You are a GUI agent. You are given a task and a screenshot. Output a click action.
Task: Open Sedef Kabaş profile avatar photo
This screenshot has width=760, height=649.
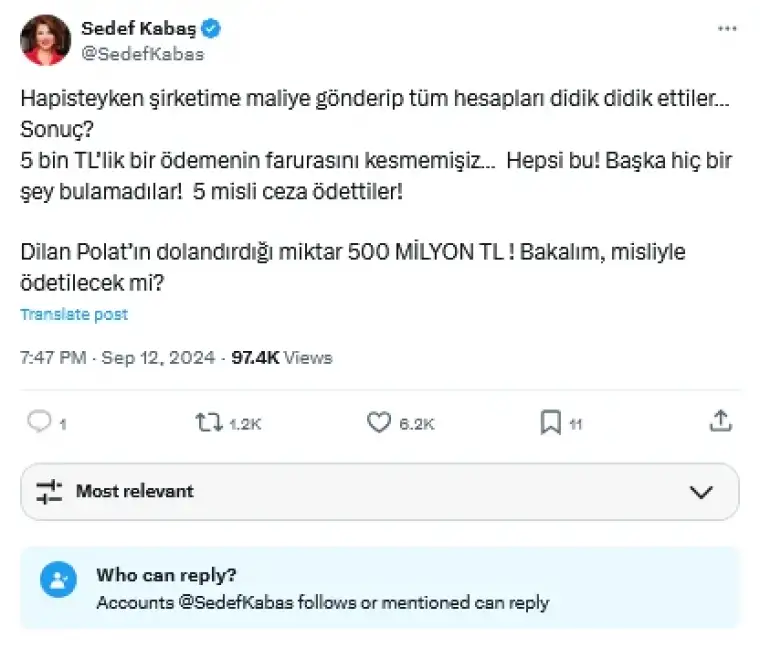[45, 41]
